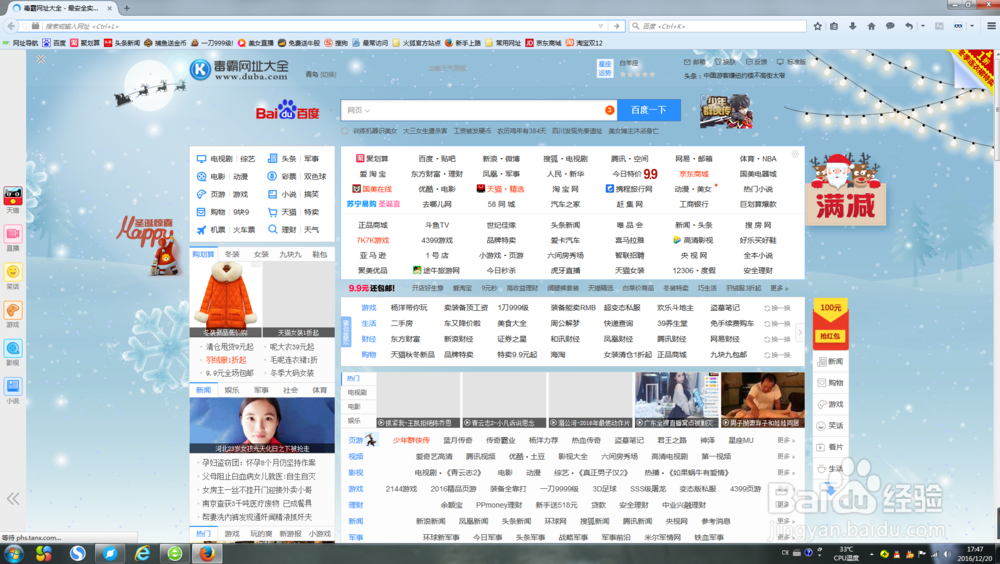1000x564 pixels.
Task: Click the Windows Start button
Action: click(13, 553)
